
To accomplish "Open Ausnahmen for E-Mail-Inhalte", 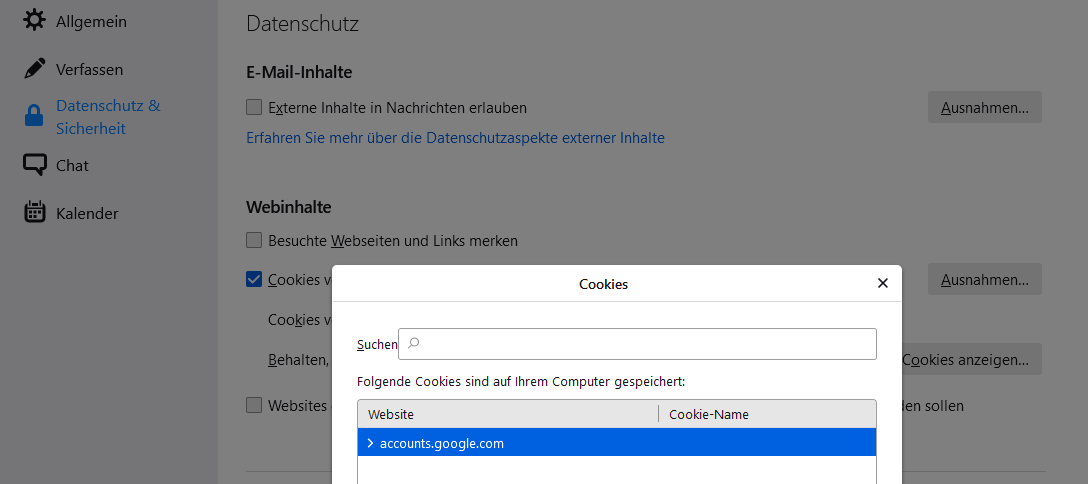I will (x=985, y=107).
